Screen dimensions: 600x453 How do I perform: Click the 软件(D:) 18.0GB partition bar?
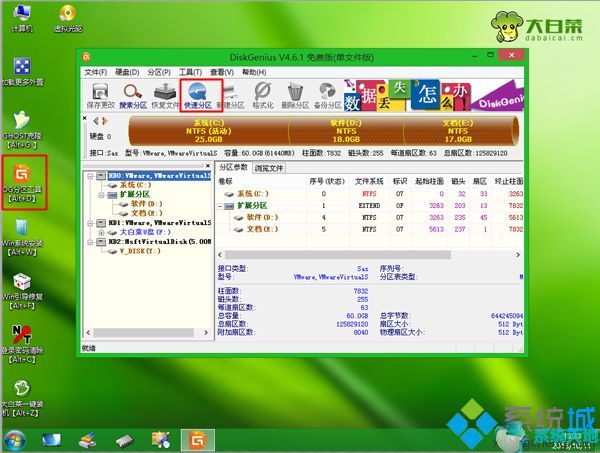tap(346, 131)
